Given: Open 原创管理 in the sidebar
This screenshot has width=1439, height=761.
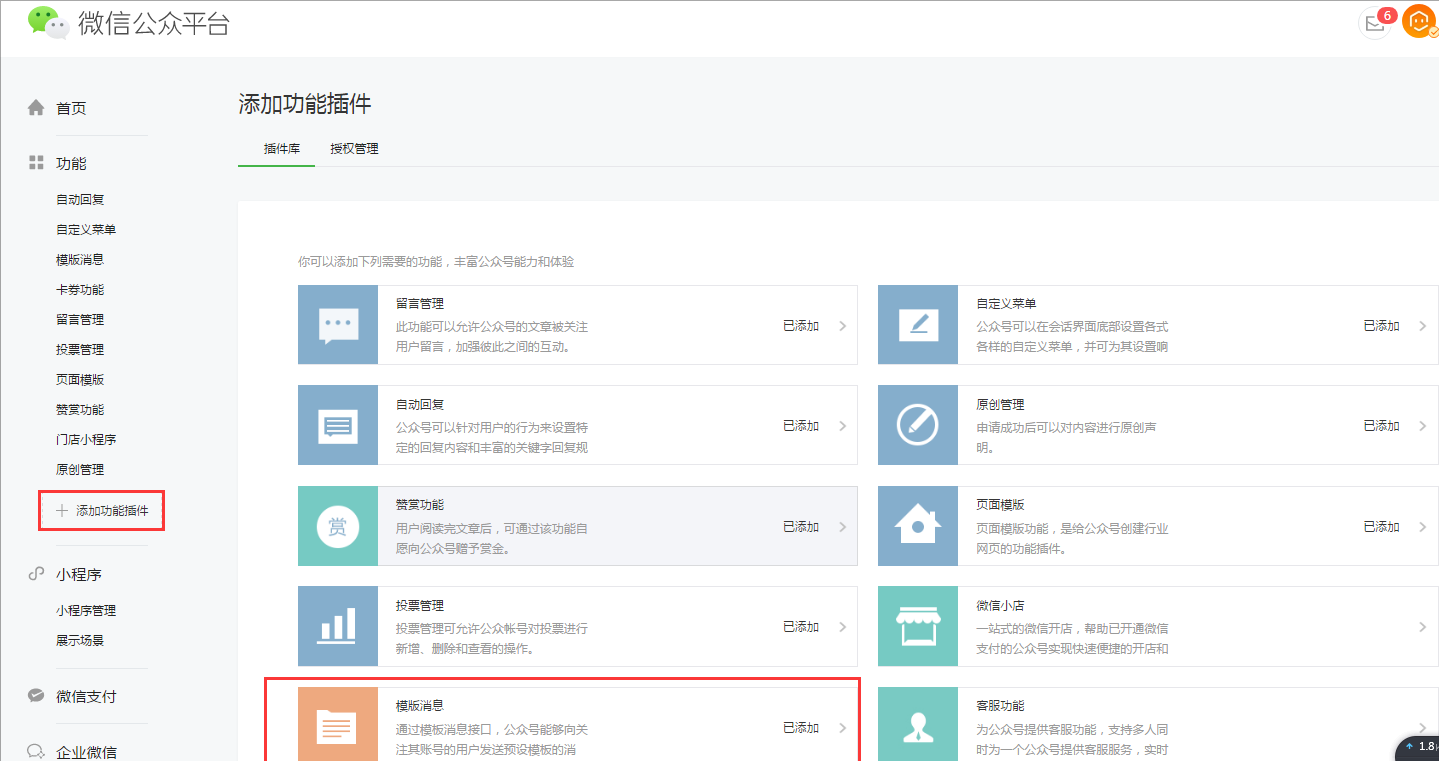Looking at the screenshot, I should 80,470.
